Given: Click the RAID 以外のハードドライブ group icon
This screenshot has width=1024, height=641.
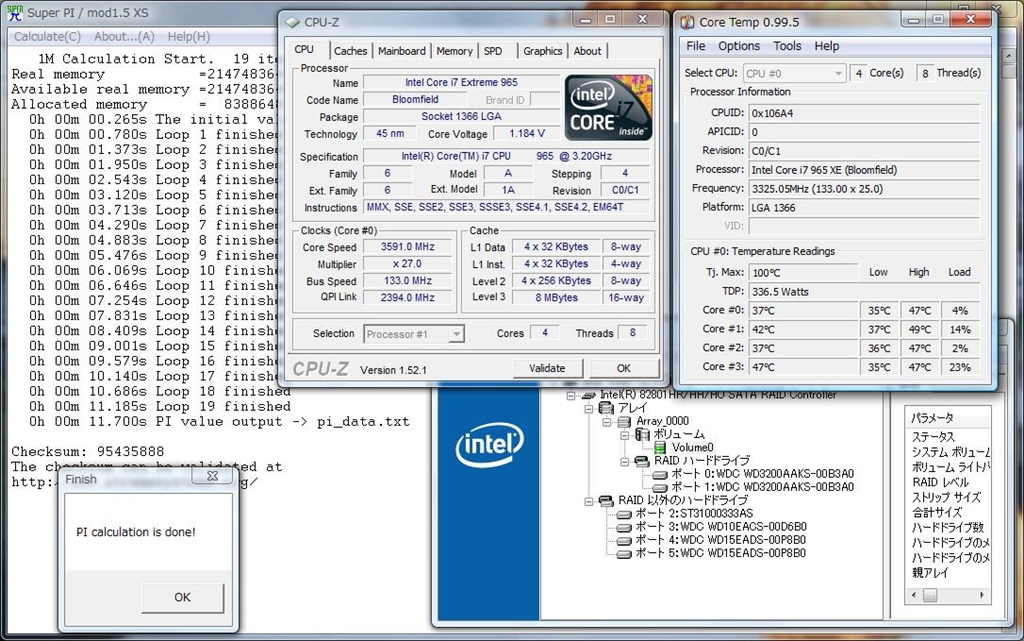Looking at the screenshot, I should pyautogui.click(x=606, y=501).
